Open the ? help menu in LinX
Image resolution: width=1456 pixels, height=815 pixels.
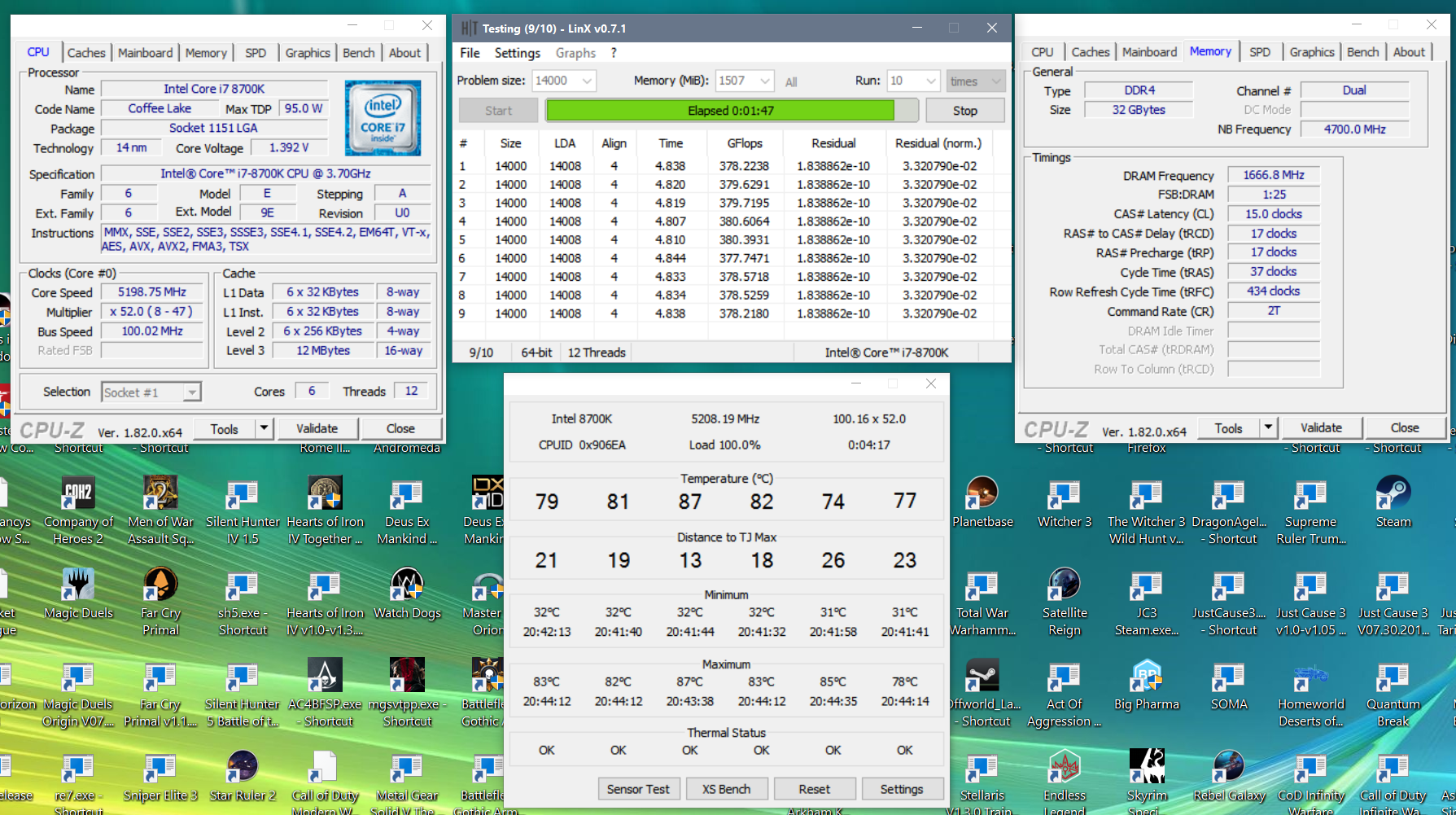click(614, 53)
